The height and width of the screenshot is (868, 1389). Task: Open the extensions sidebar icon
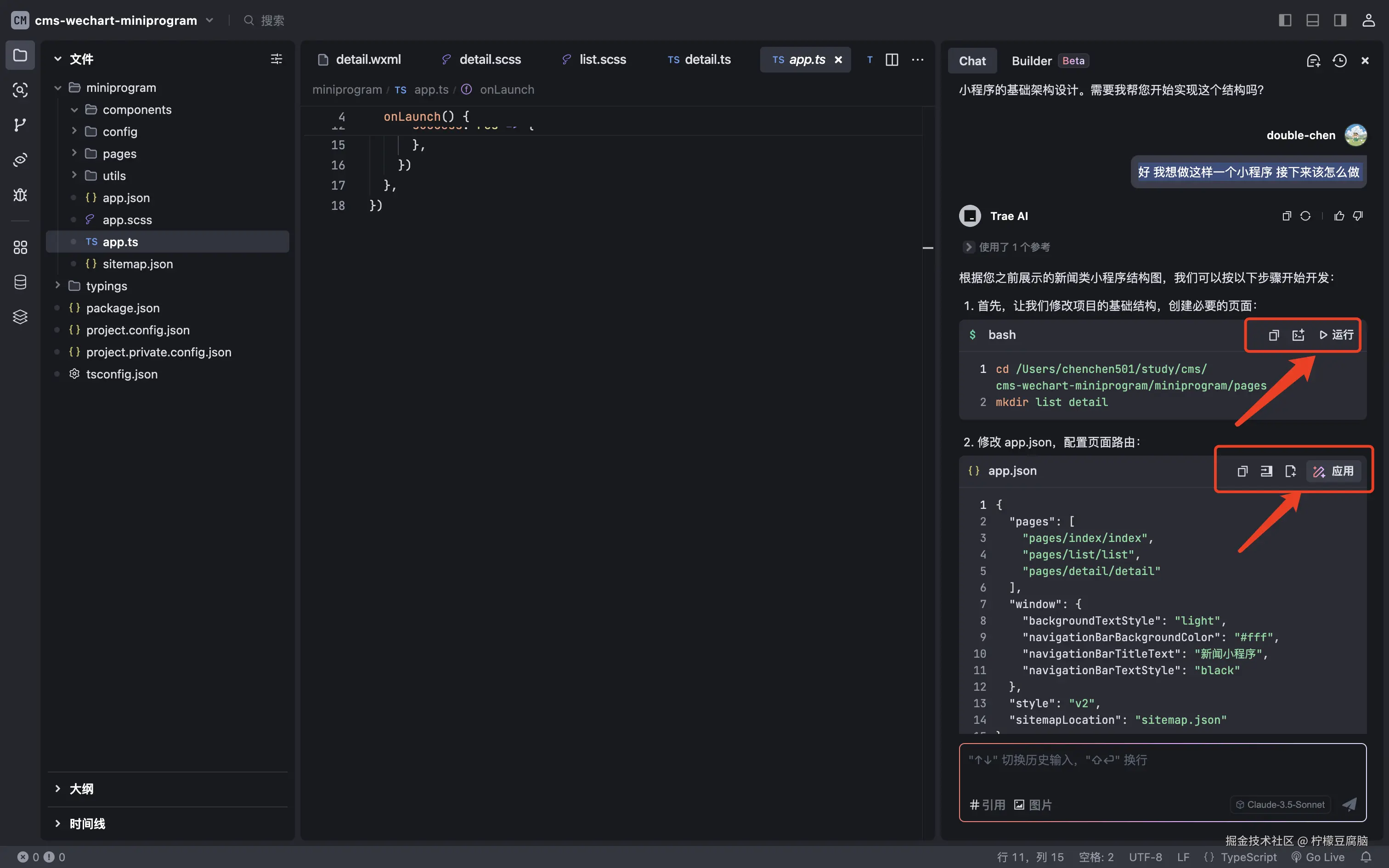coord(20,247)
